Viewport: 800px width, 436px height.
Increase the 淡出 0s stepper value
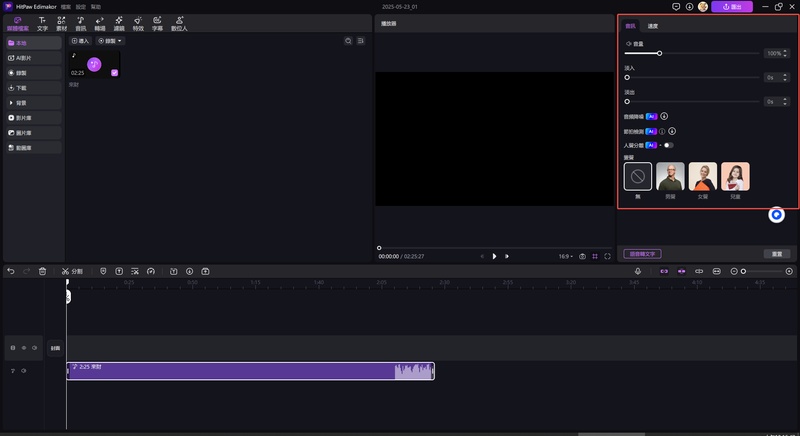pos(785,99)
